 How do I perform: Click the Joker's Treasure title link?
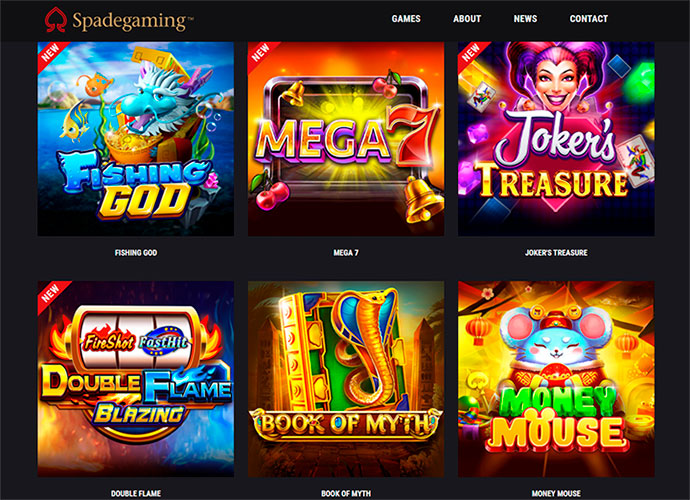tap(556, 253)
